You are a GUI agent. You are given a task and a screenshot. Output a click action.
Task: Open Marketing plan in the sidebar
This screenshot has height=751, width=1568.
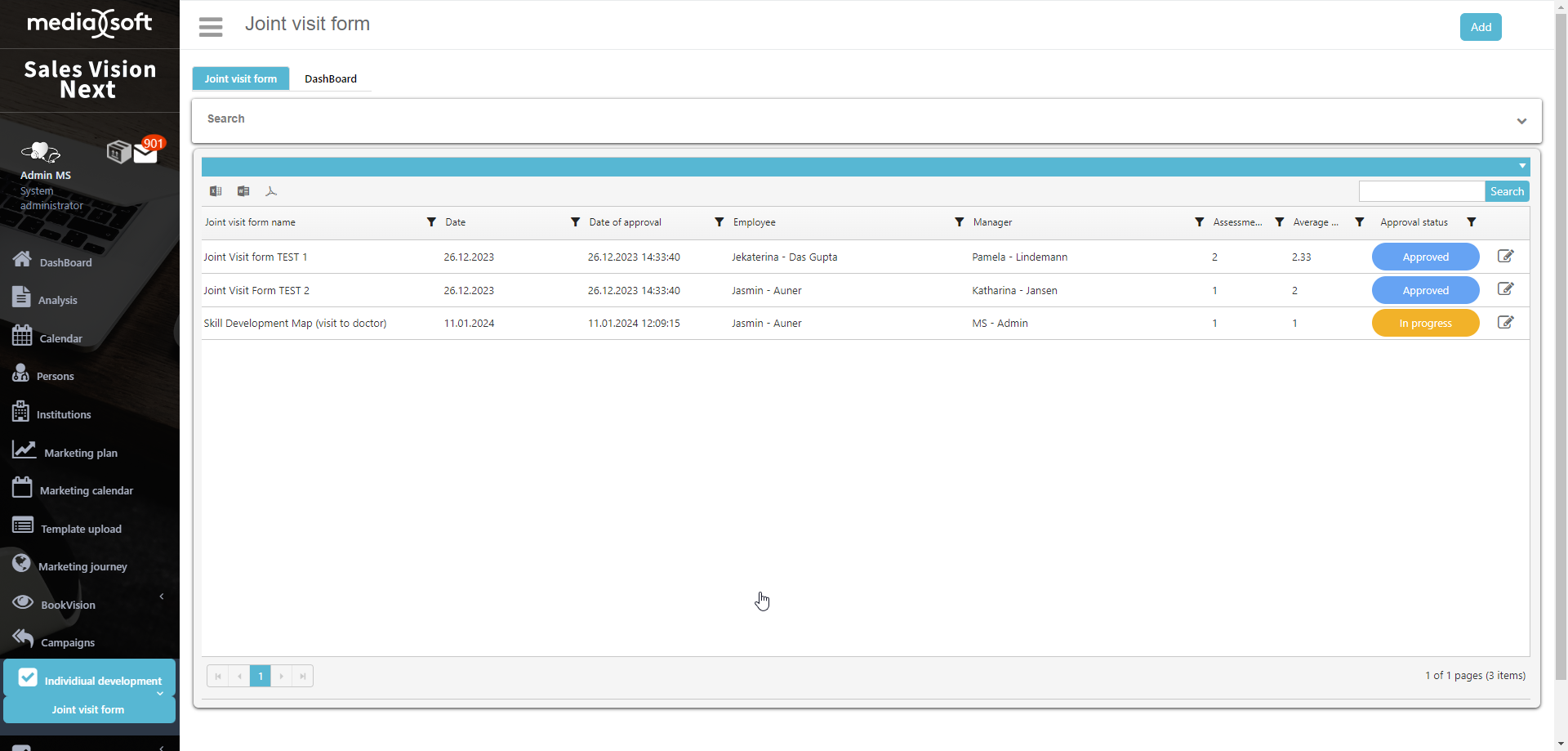click(x=80, y=453)
